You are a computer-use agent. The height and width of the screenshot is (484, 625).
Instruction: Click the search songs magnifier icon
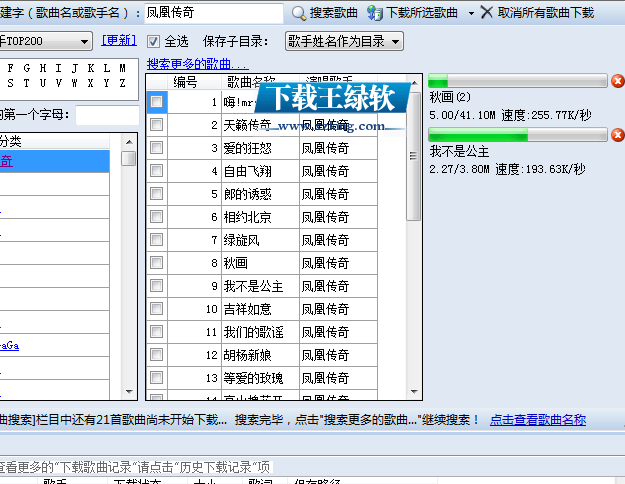299,13
